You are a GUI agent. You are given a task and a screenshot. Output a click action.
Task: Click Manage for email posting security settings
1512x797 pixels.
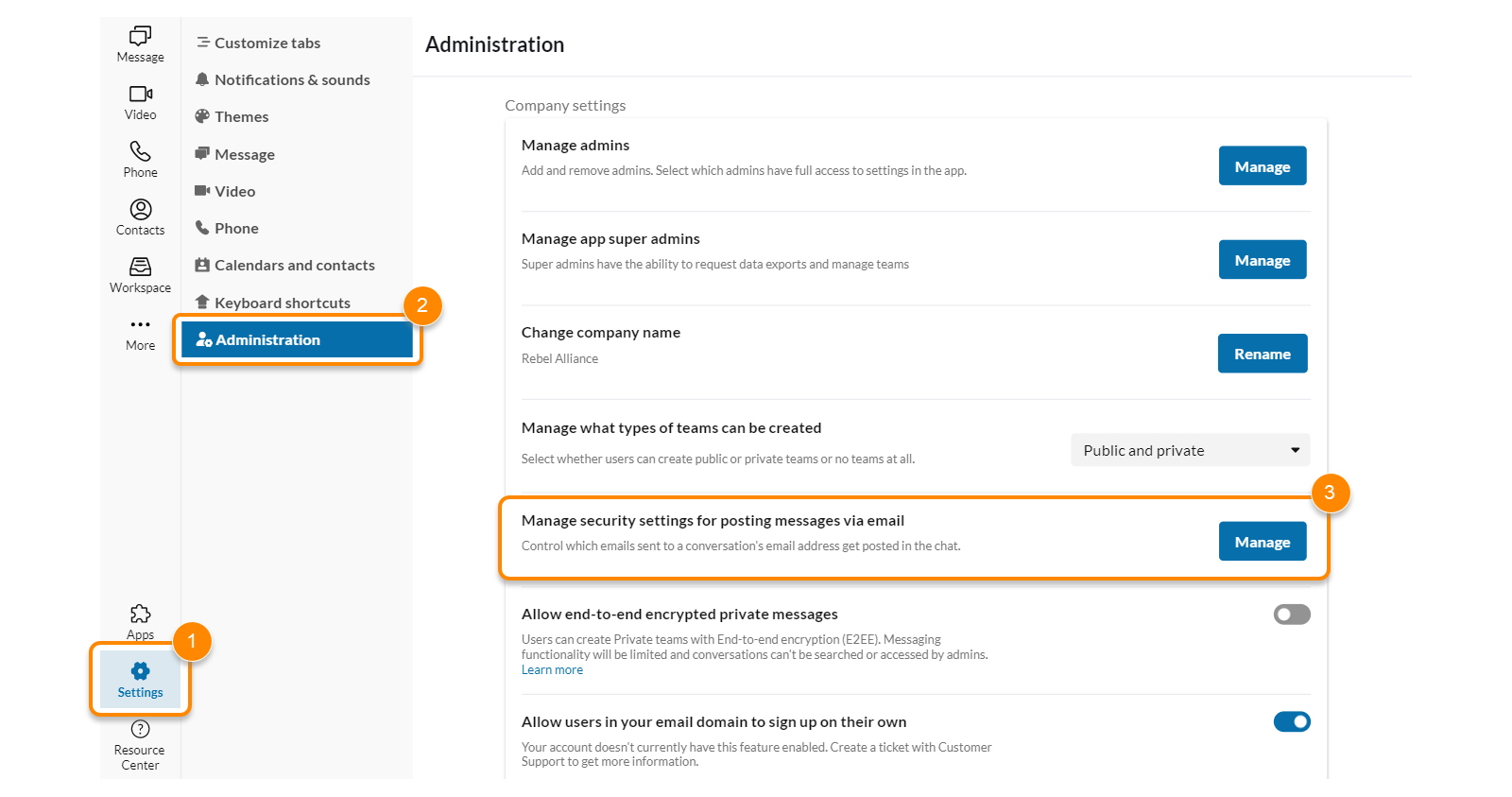click(1262, 542)
